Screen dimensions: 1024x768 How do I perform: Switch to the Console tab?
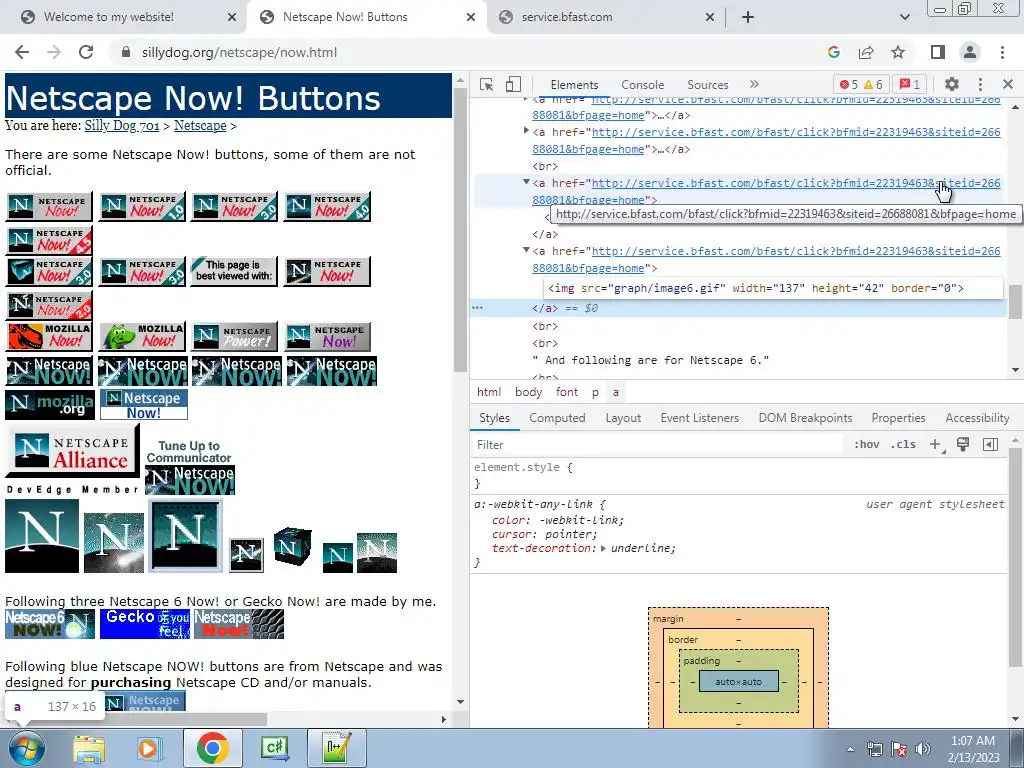(643, 85)
